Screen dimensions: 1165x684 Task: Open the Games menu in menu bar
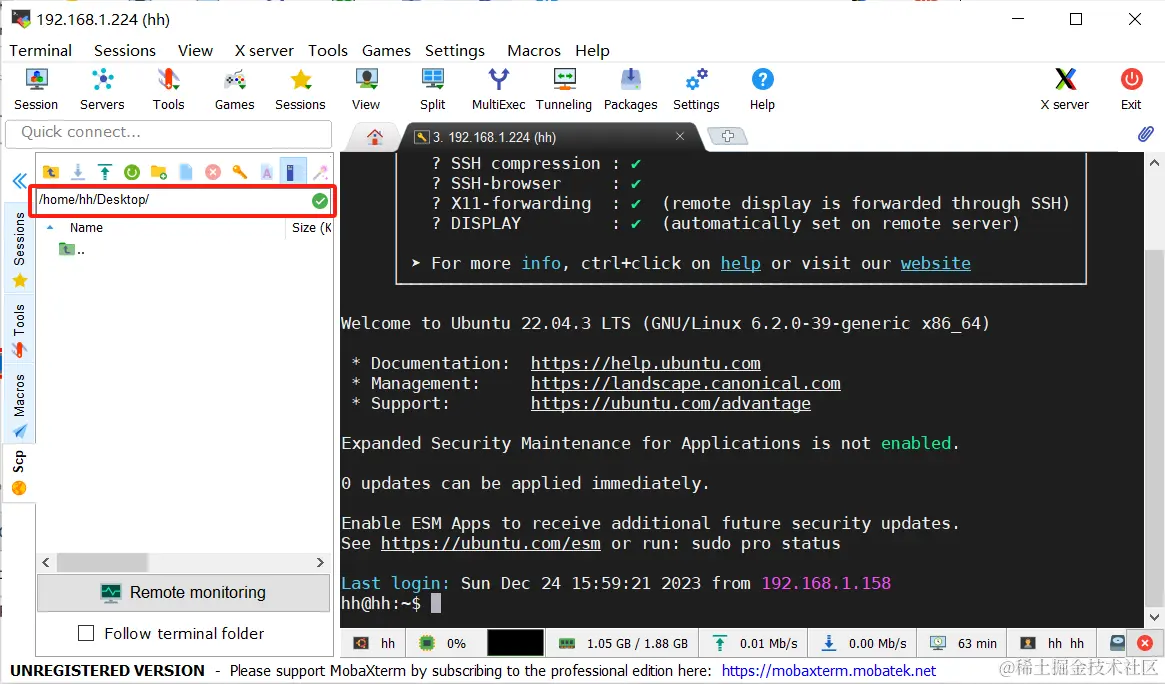coord(386,51)
